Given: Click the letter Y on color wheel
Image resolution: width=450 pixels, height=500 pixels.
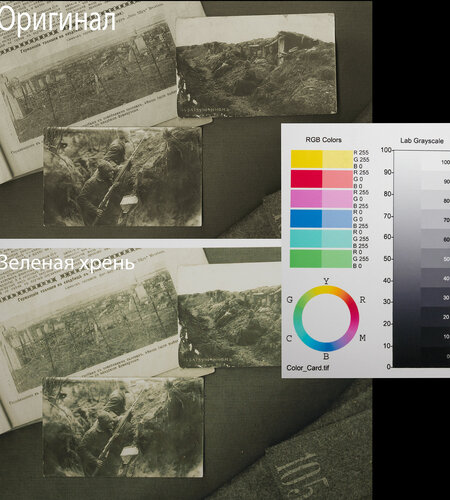Looking at the screenshot, I should (326, 281).
